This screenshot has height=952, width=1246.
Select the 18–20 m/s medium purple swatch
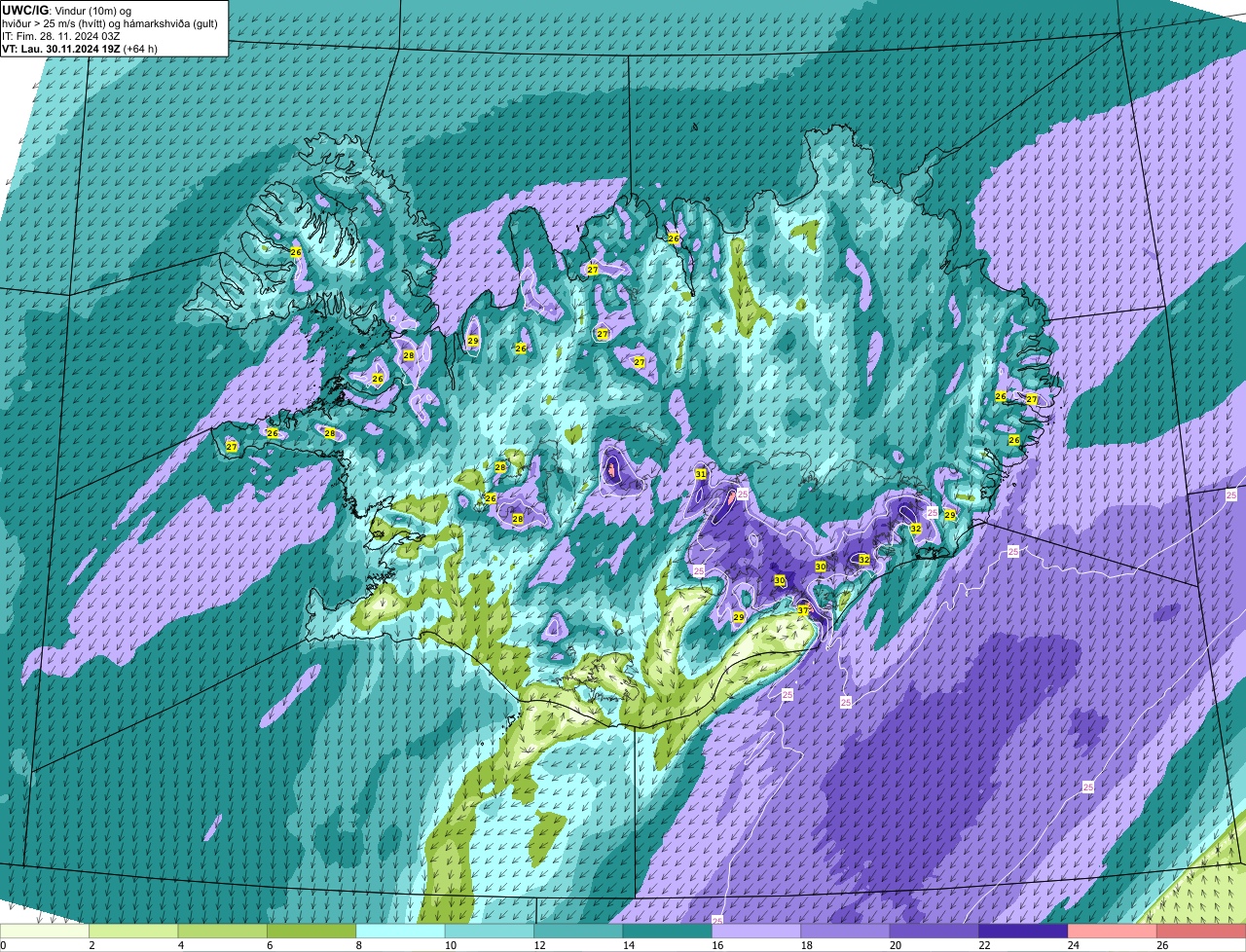coord(846,931)
